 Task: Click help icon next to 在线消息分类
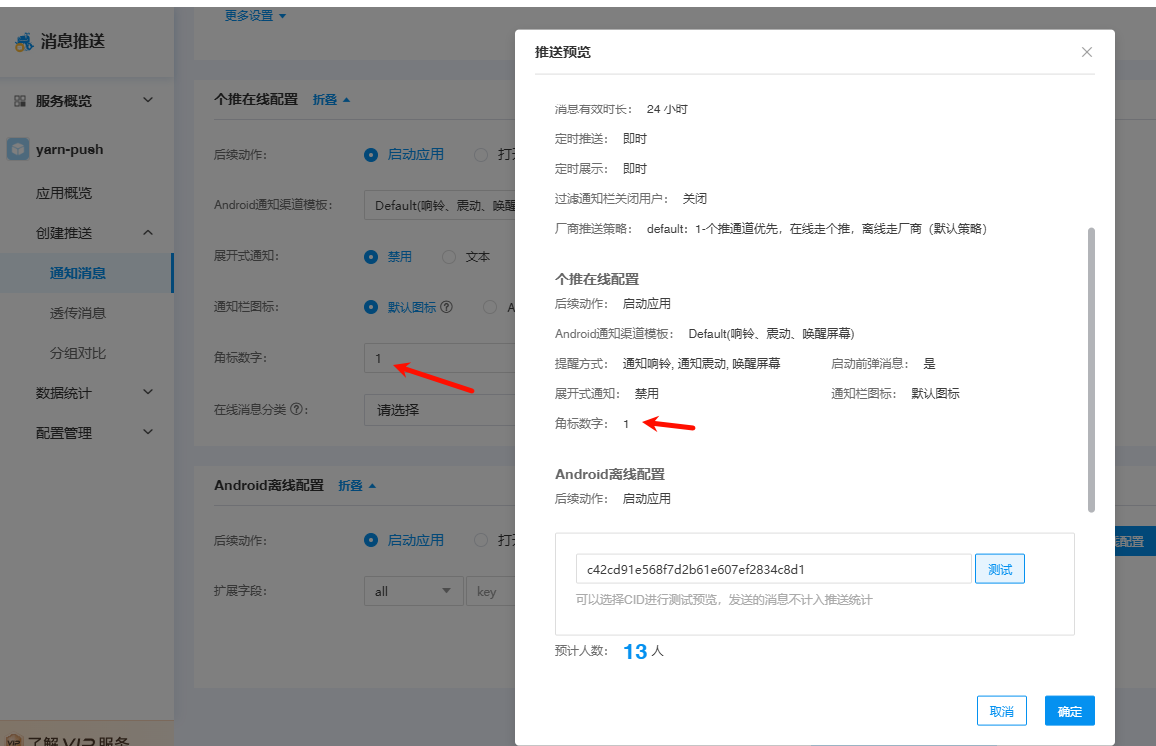(x=296, y=409)
